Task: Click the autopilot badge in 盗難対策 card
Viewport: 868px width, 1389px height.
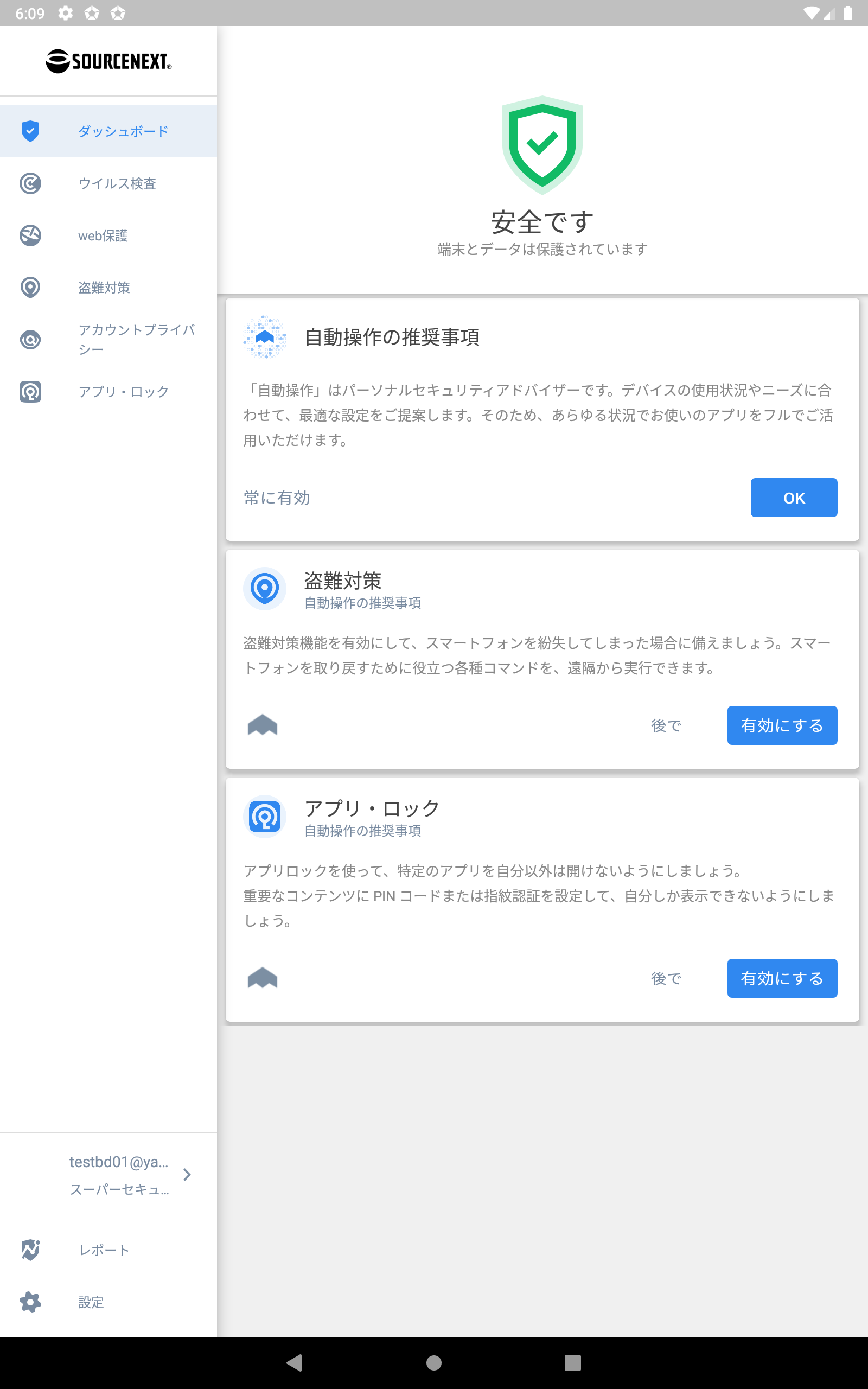Action: click(263, 725)
